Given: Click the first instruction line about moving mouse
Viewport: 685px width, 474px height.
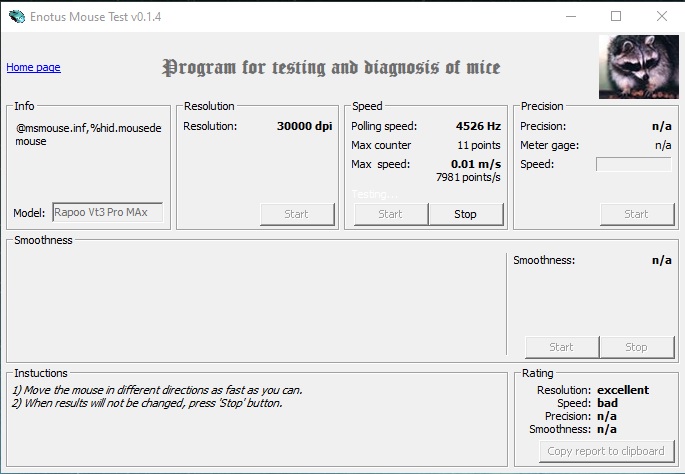Looking at the screenshot, I should (x=157, y=390).
